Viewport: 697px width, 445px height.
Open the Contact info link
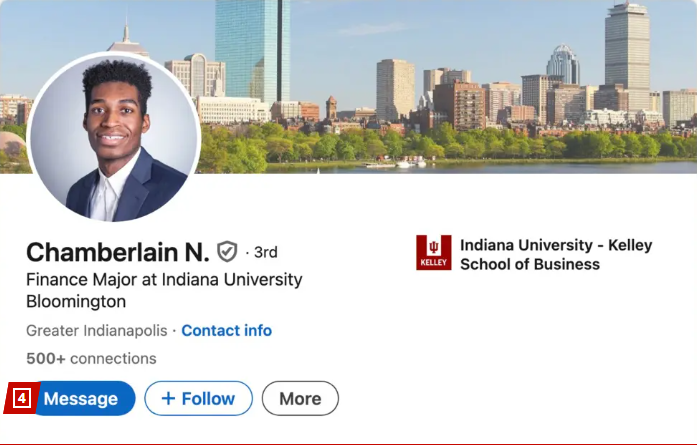click(226, 330)
